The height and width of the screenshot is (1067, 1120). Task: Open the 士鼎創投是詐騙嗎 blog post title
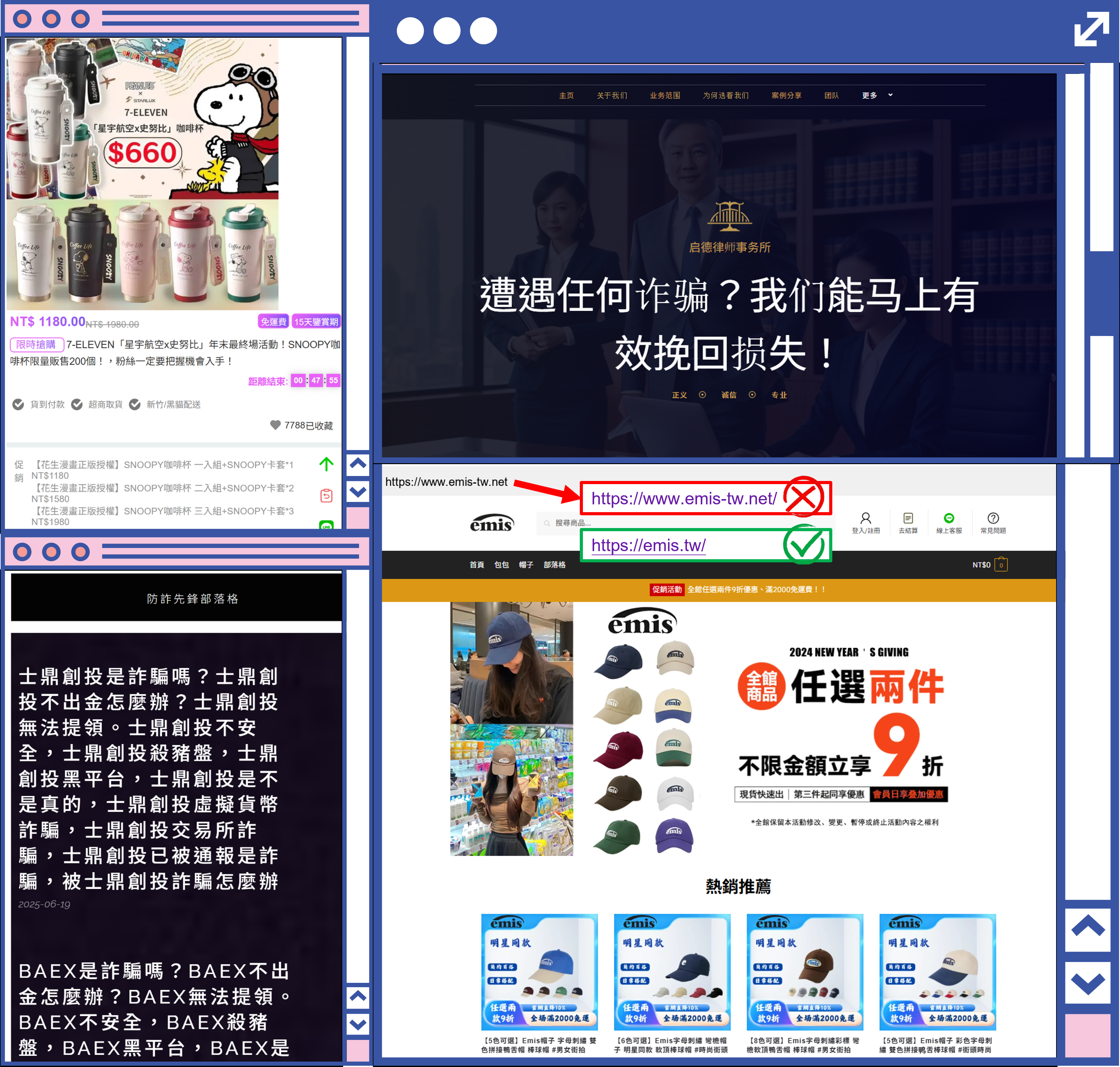click(148, 778)
